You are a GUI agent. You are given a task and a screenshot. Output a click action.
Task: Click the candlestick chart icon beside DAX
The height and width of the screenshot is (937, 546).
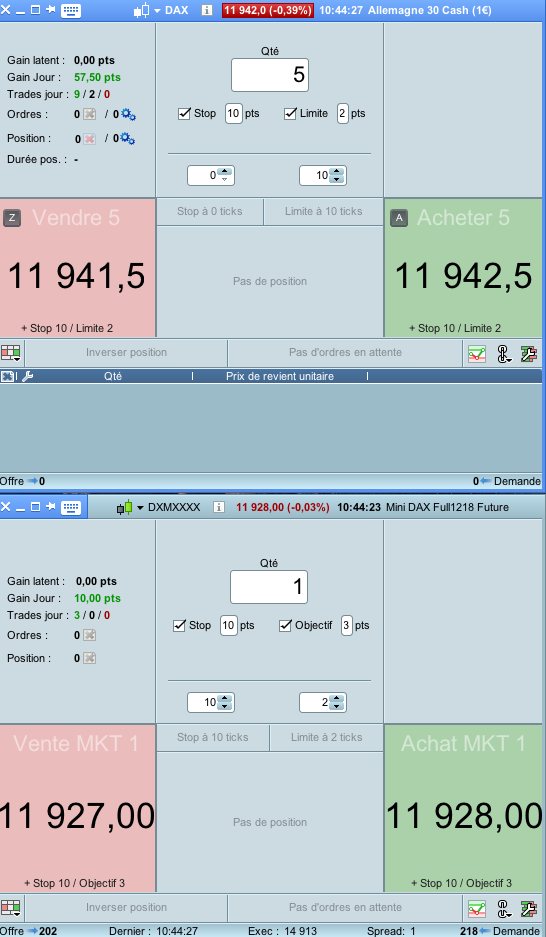pos(142,10)
